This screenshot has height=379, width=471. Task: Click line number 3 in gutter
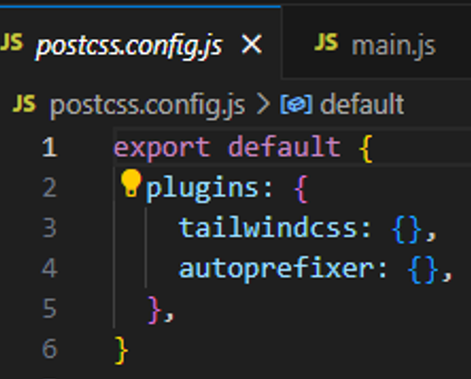(50, 228)
